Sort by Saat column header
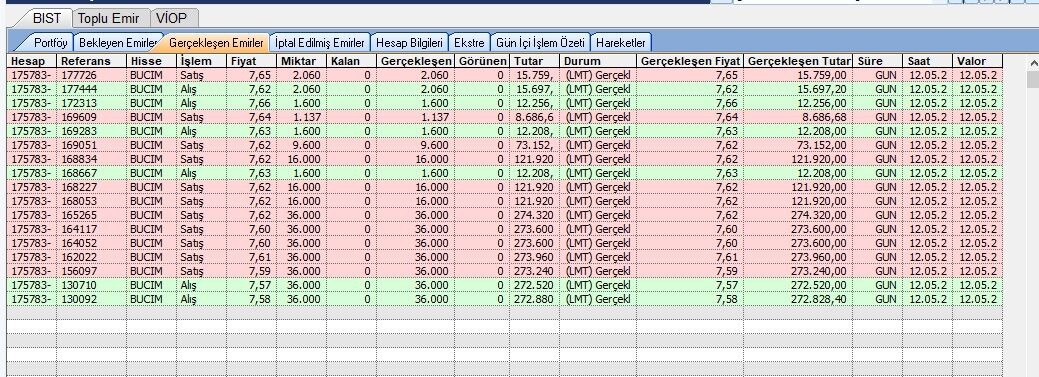 pos(928,61)
